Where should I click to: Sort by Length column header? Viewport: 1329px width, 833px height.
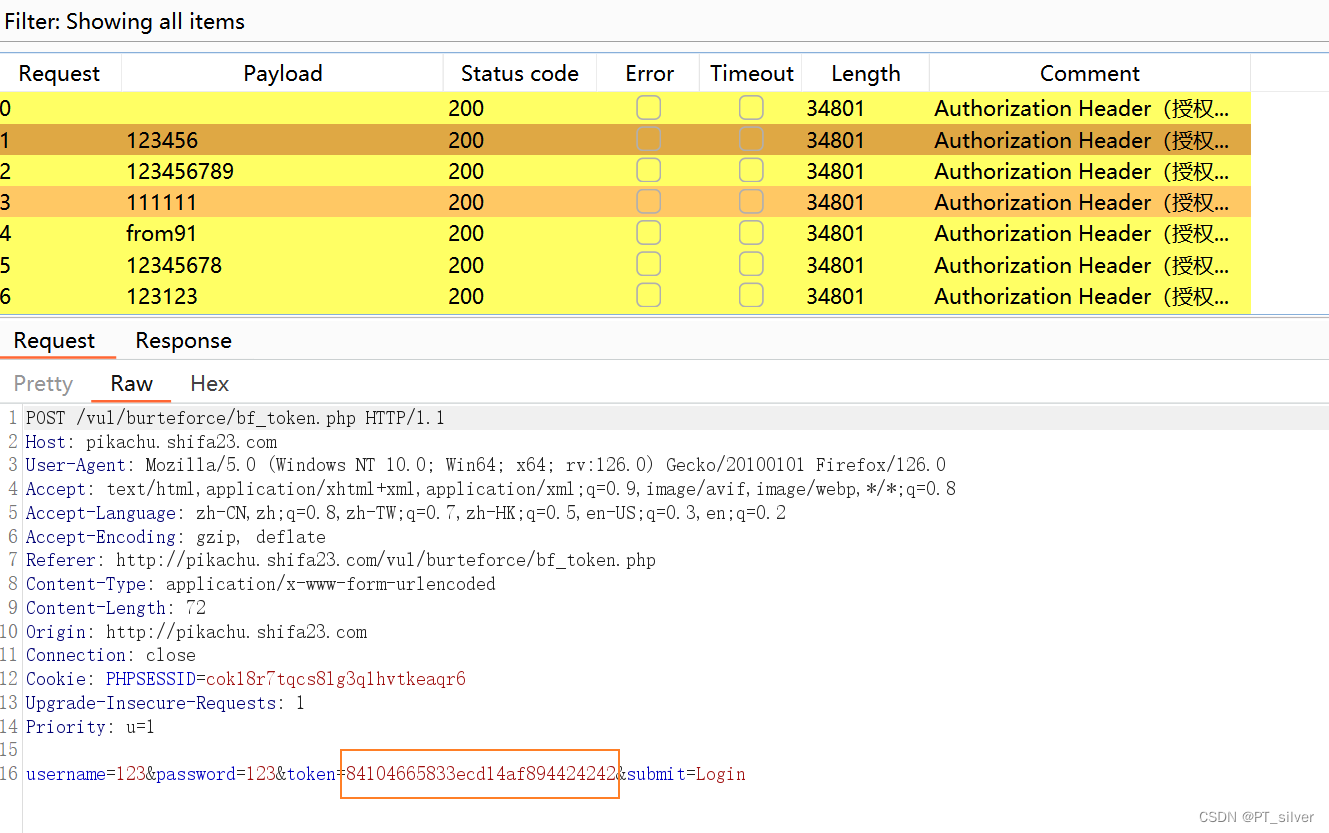click(x=866, y=73)
